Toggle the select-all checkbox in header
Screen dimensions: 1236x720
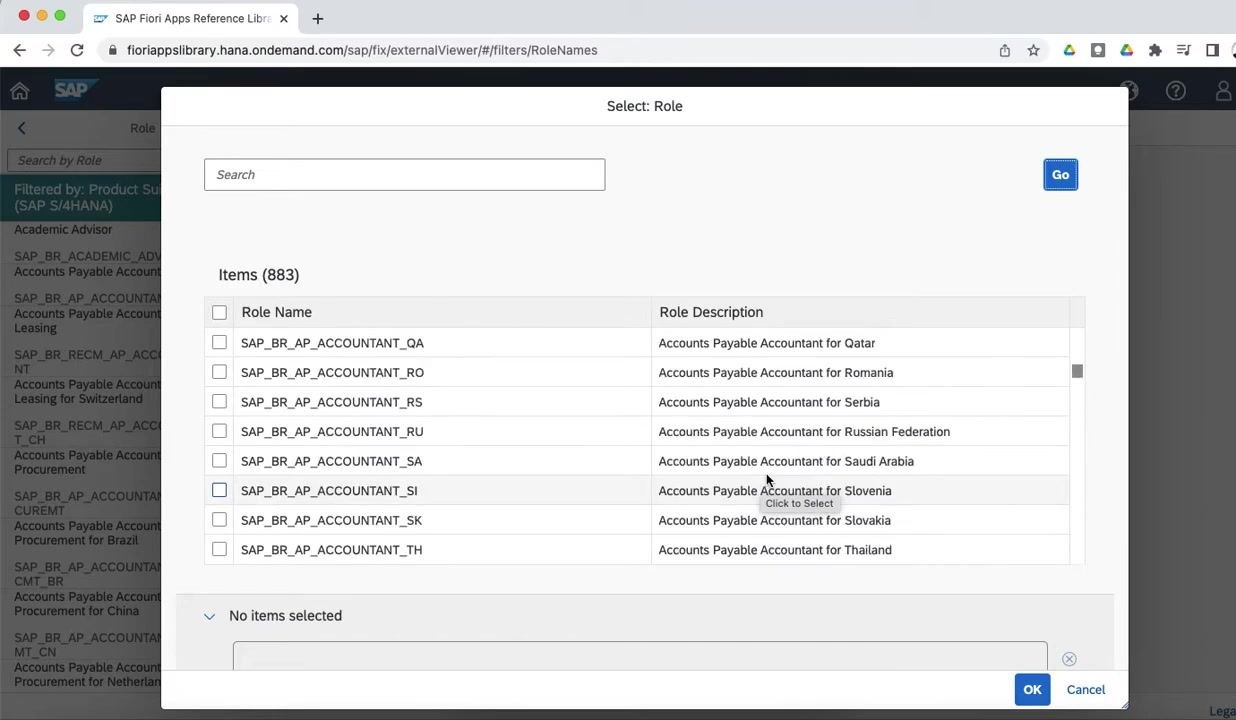coord(219,312)
